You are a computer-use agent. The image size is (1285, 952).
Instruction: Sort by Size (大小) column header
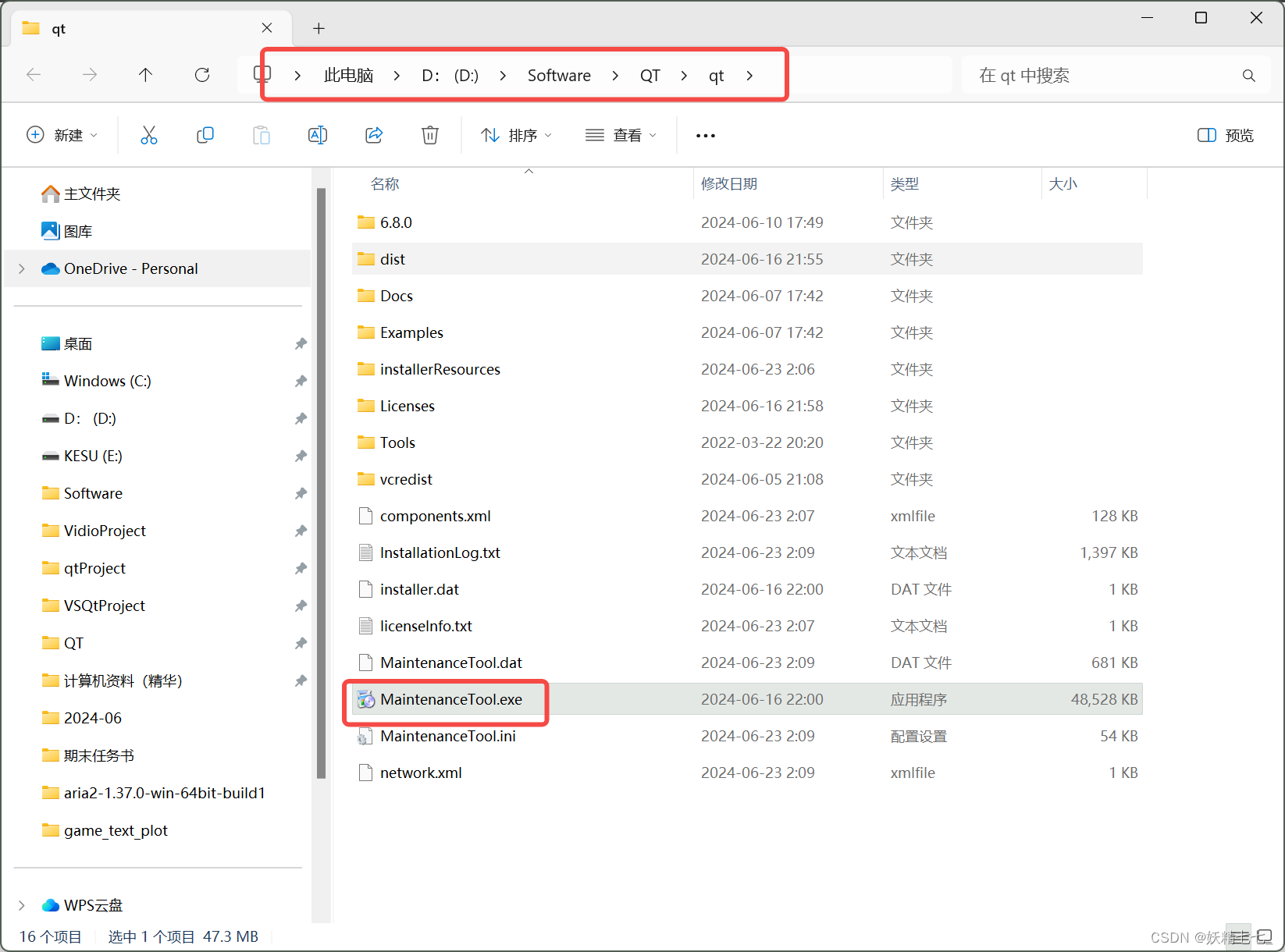tap(1063, 184)
